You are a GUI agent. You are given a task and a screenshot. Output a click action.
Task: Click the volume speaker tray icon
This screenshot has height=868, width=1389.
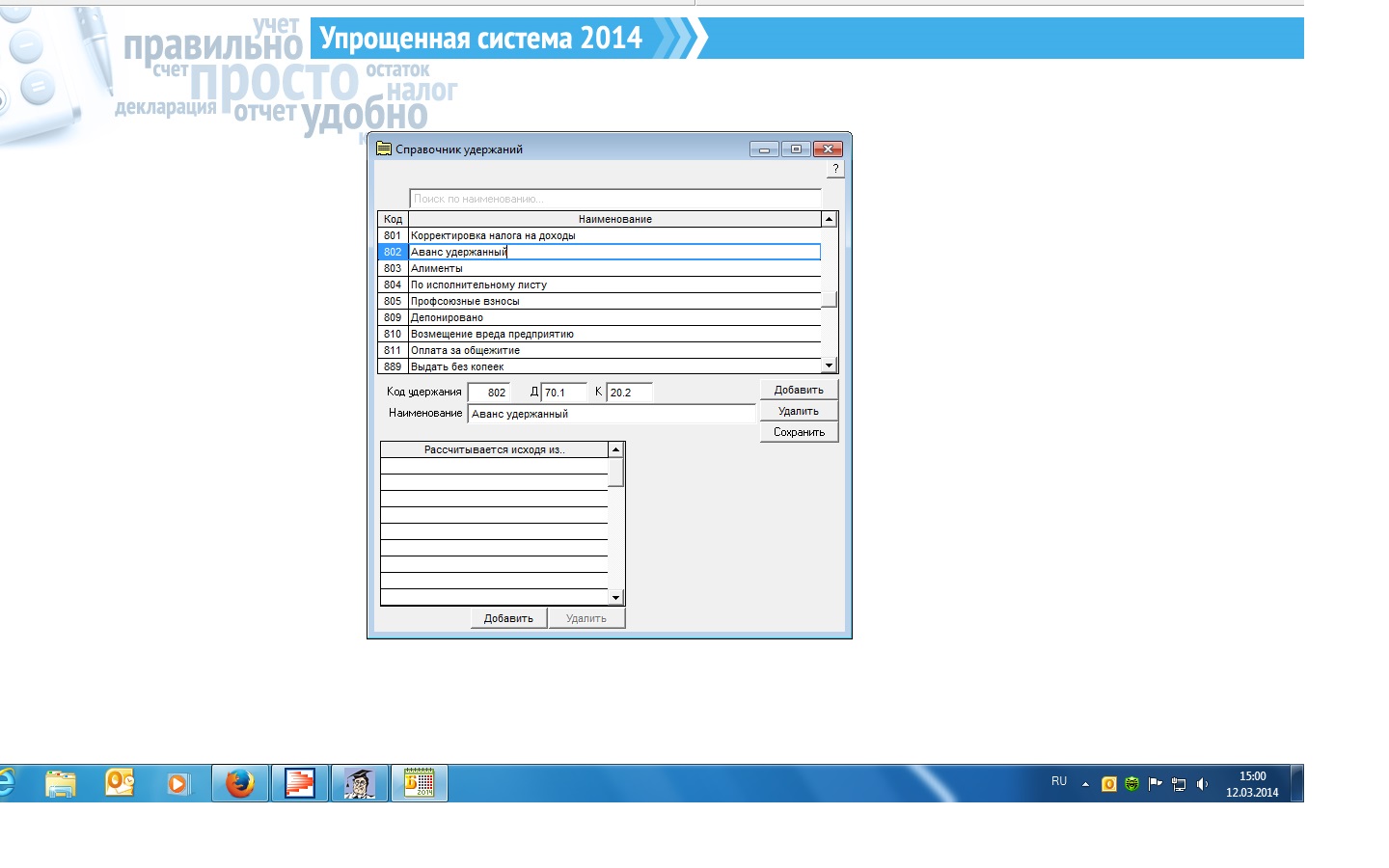pos(1202,784)
